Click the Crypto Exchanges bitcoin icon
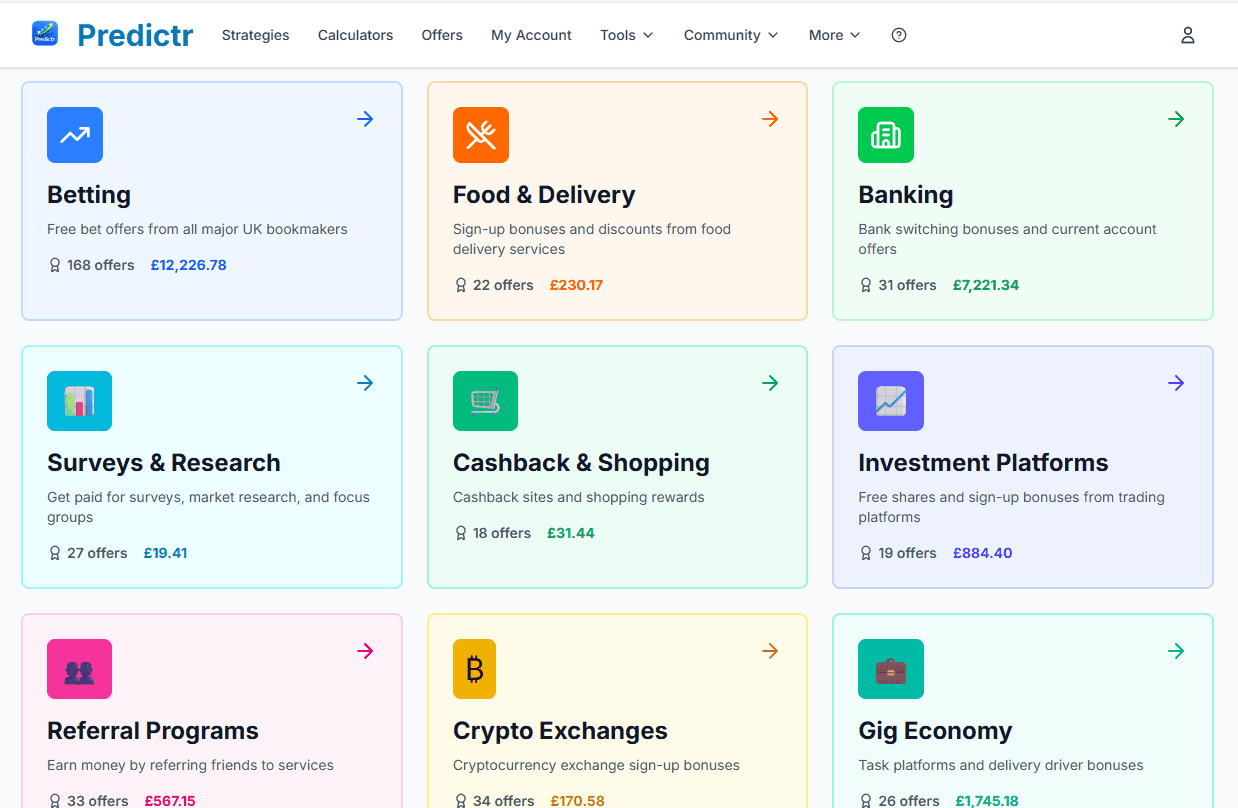 pos(474,669)
